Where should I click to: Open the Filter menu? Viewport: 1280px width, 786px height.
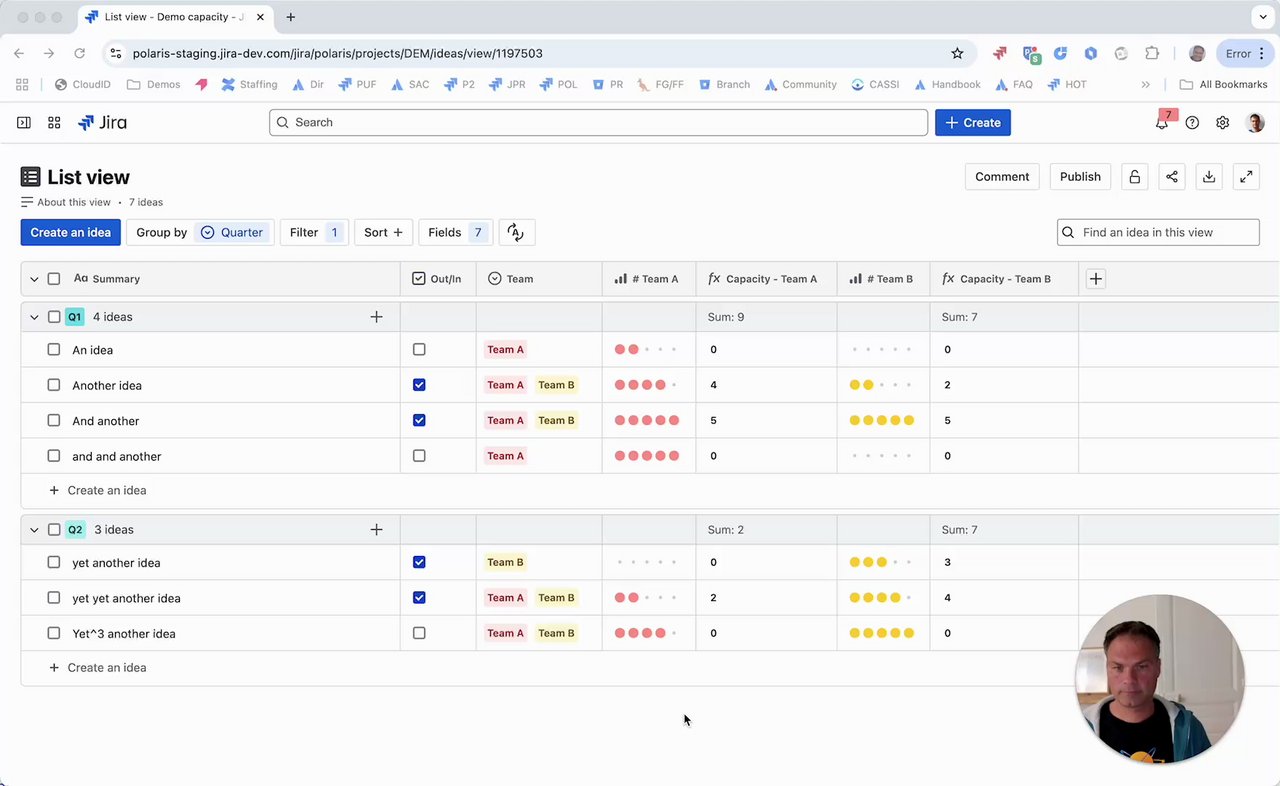314,232
